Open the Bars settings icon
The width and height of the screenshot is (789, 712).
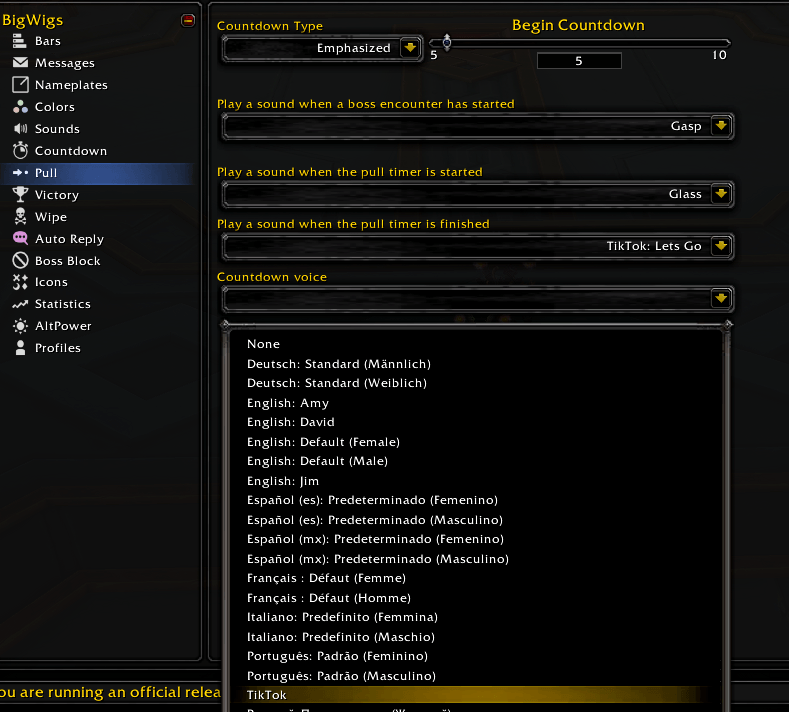click(20, 41)
